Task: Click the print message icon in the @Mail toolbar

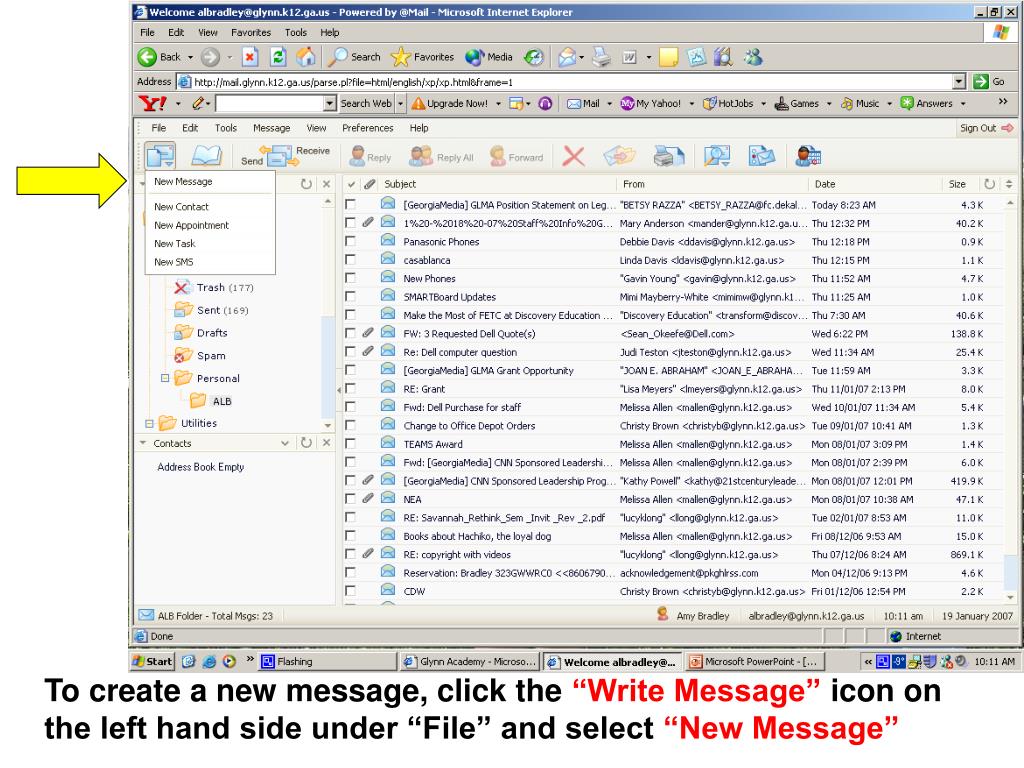Action: pyautogui.click(x=669, y=157)
